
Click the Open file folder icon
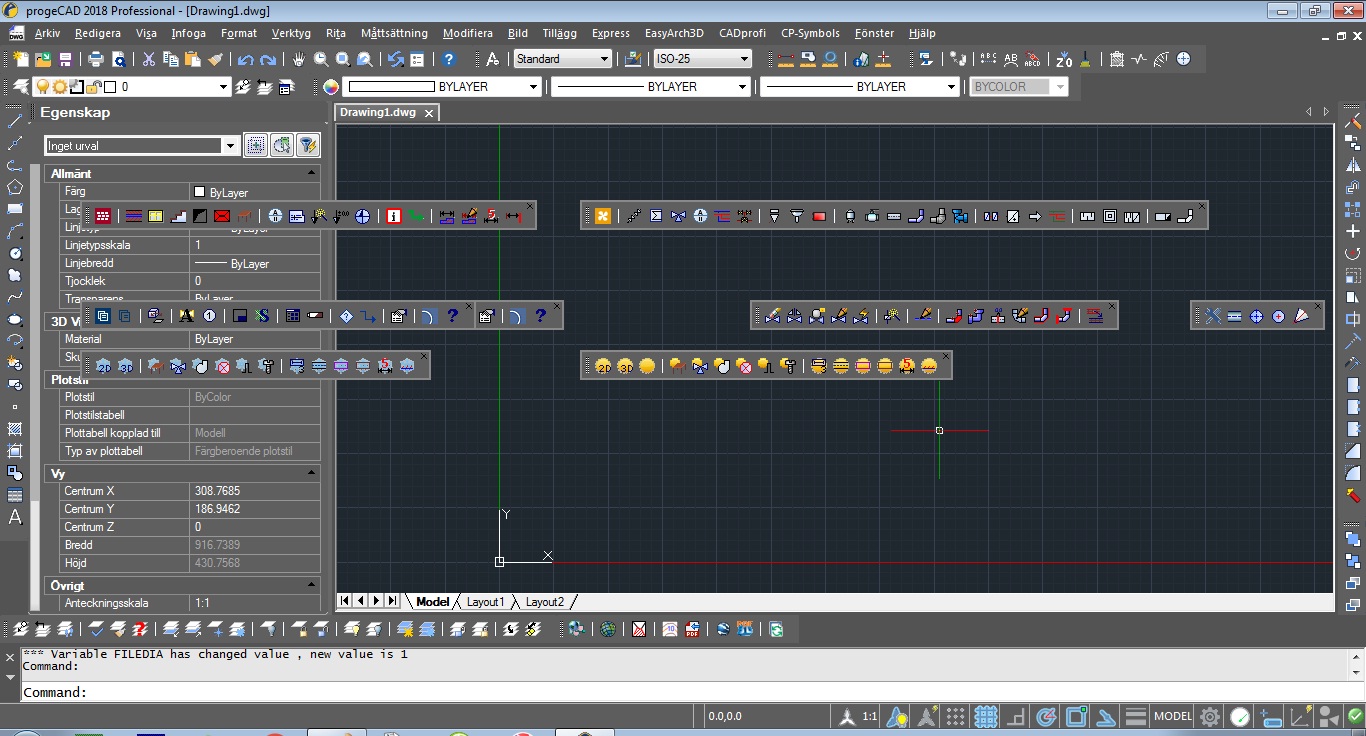point(43,59)
